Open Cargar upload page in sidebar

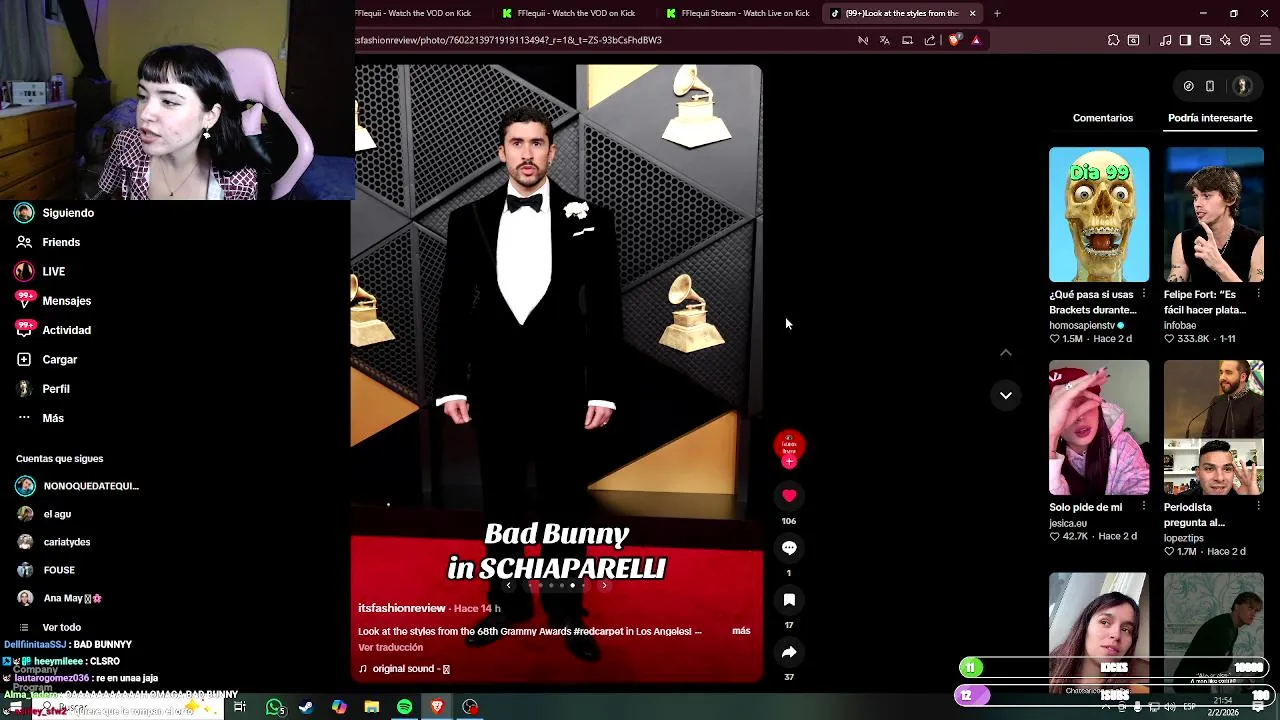[x=46, y=359]
